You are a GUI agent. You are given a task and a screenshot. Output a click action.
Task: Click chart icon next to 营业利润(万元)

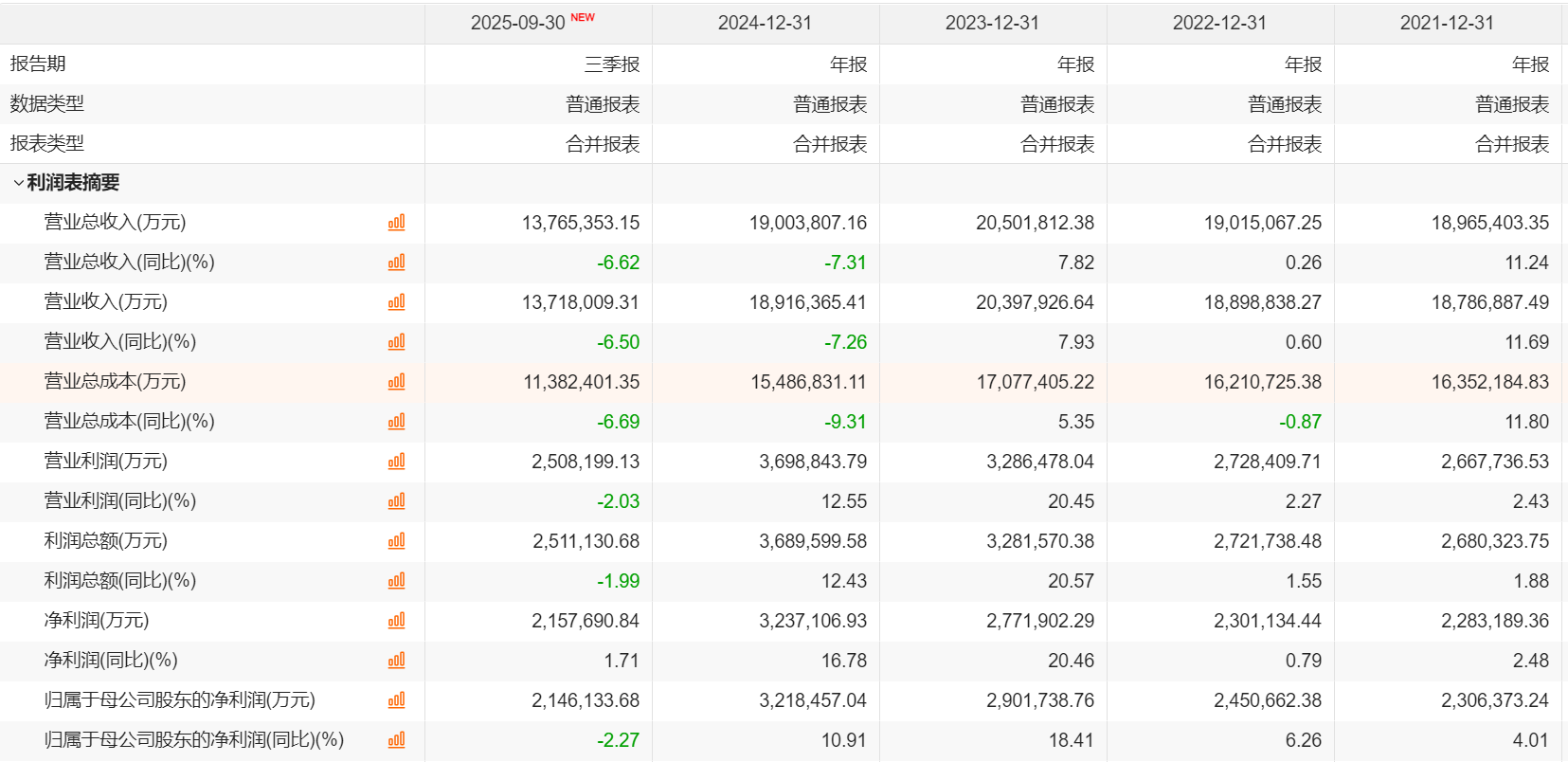[396, 462]
